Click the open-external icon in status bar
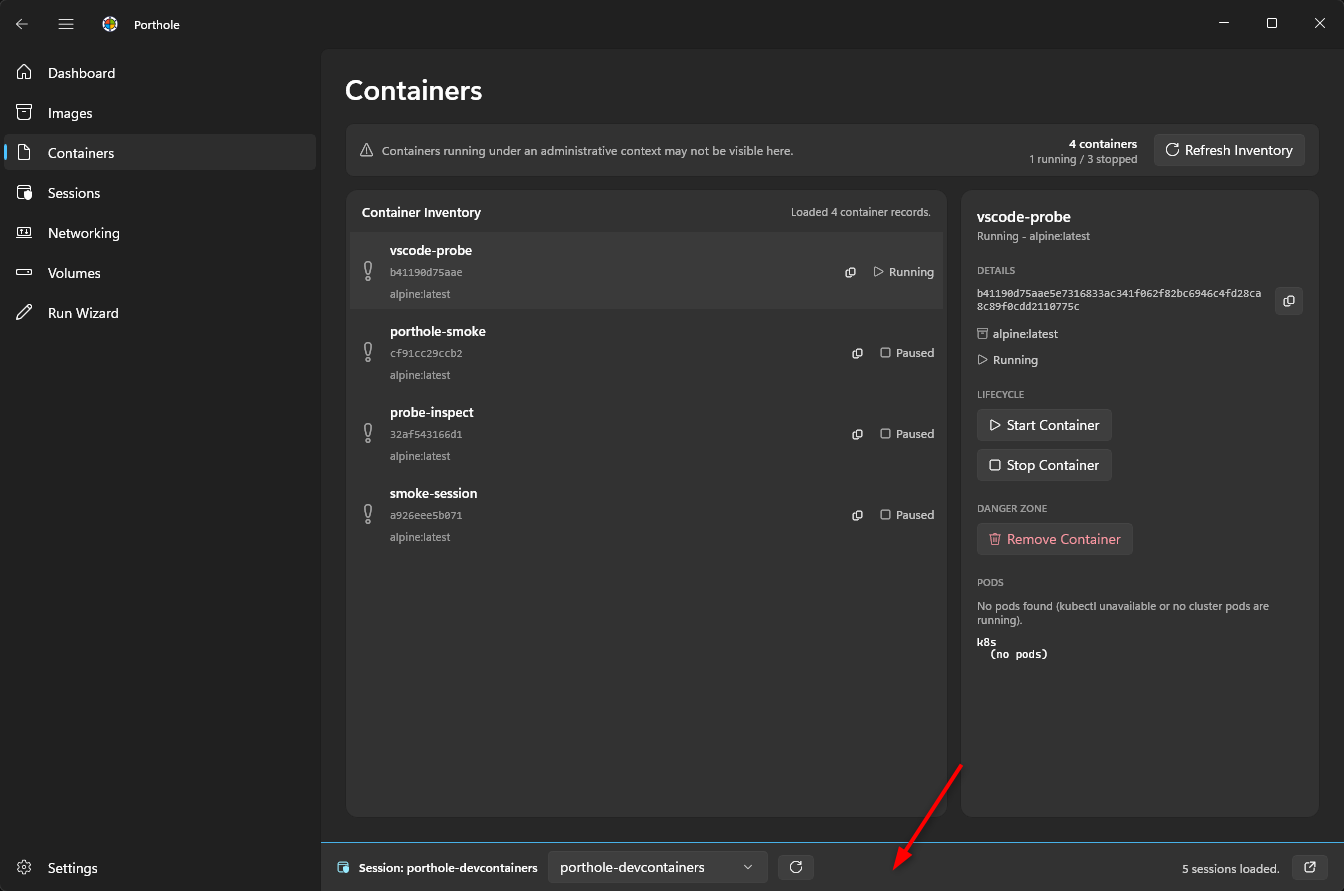 coord(1310,867)
